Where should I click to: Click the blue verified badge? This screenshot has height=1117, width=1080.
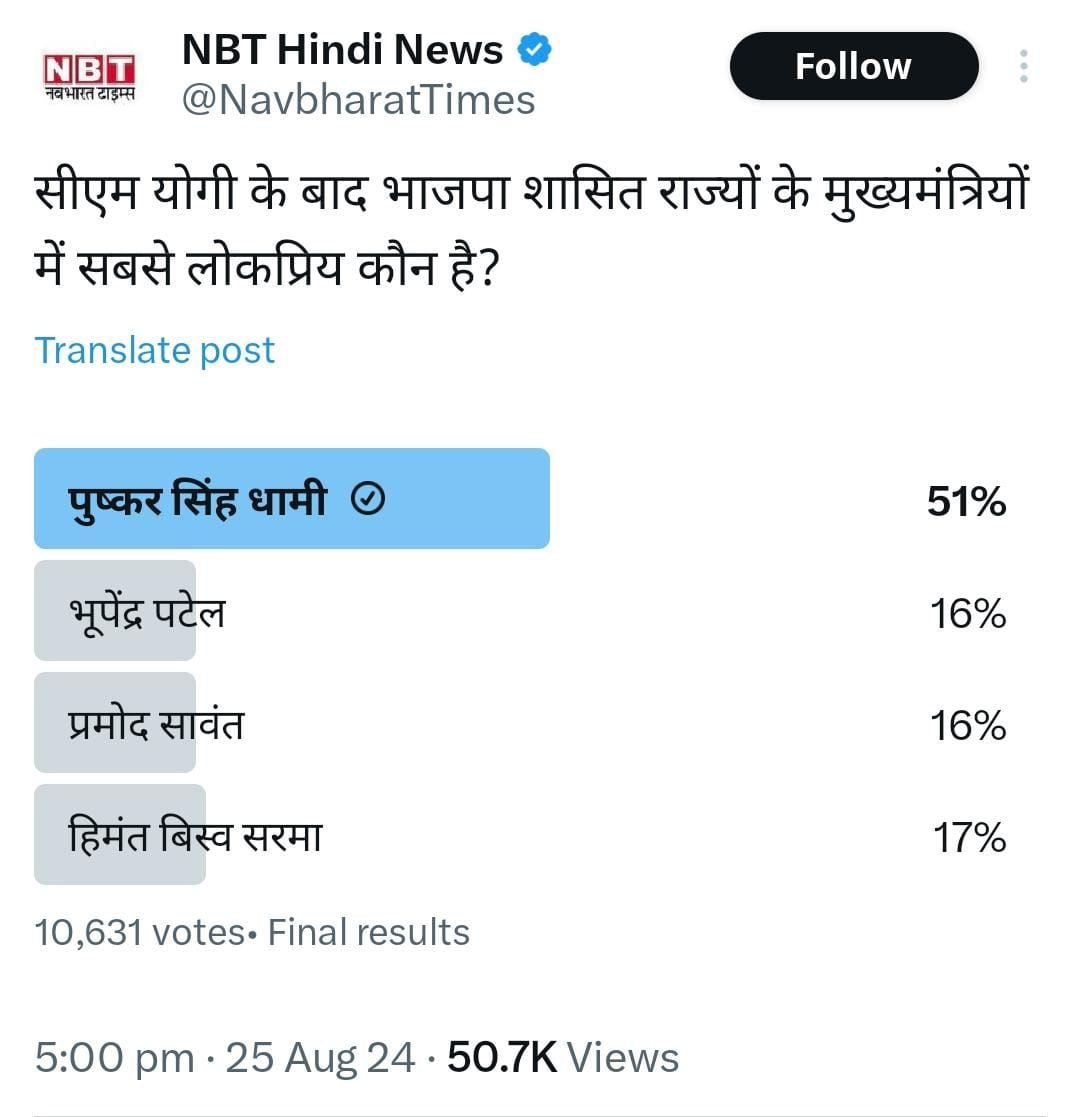pos(535,49)
